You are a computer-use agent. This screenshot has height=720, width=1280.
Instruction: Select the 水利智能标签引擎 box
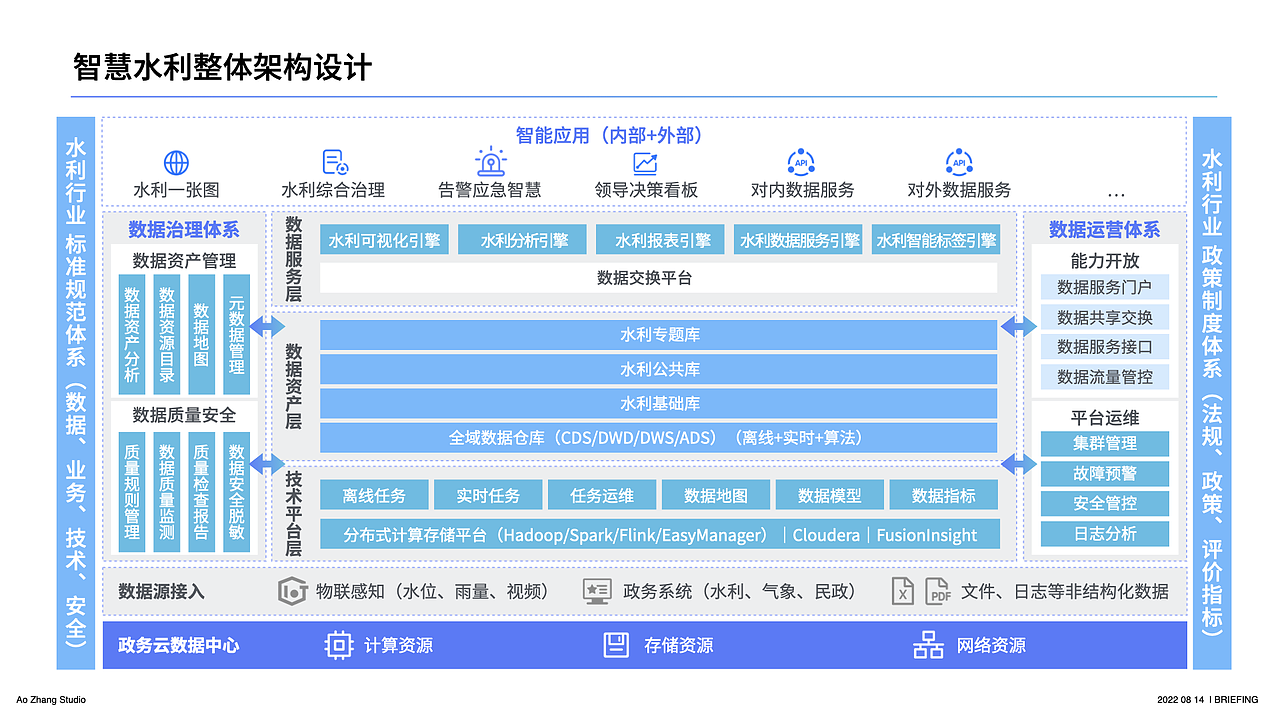(x=936, y=240)
